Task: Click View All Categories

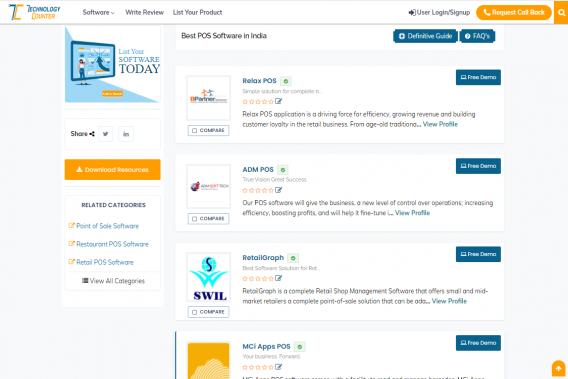Action: [x=113, y=281]
